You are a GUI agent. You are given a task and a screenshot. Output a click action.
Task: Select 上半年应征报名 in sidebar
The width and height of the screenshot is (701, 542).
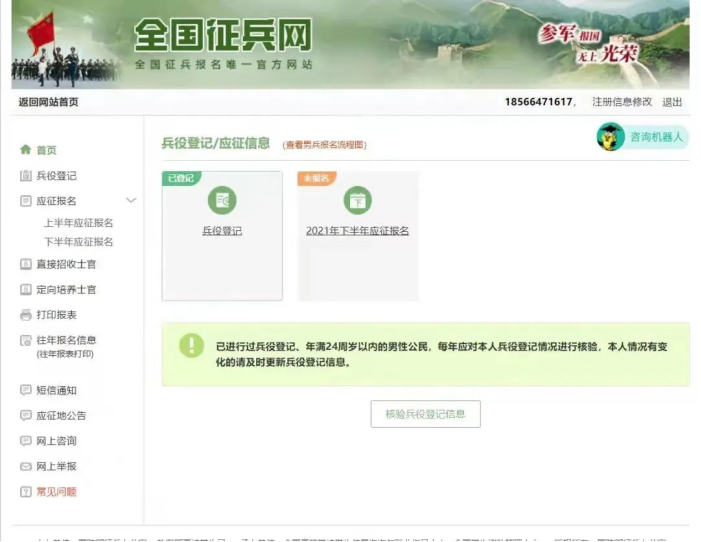point(78,223)
